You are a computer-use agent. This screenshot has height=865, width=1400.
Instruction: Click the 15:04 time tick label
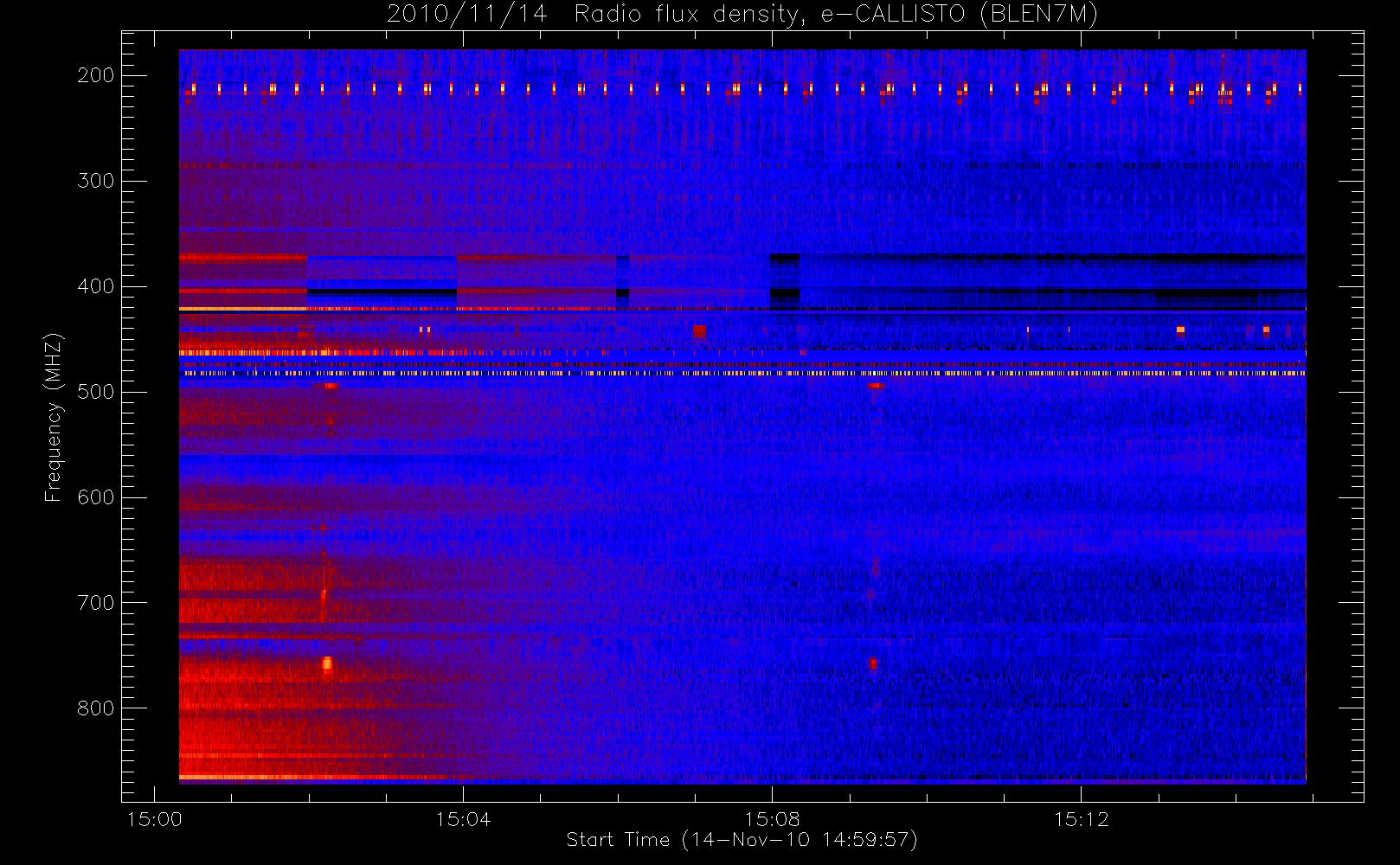(463, 819)
